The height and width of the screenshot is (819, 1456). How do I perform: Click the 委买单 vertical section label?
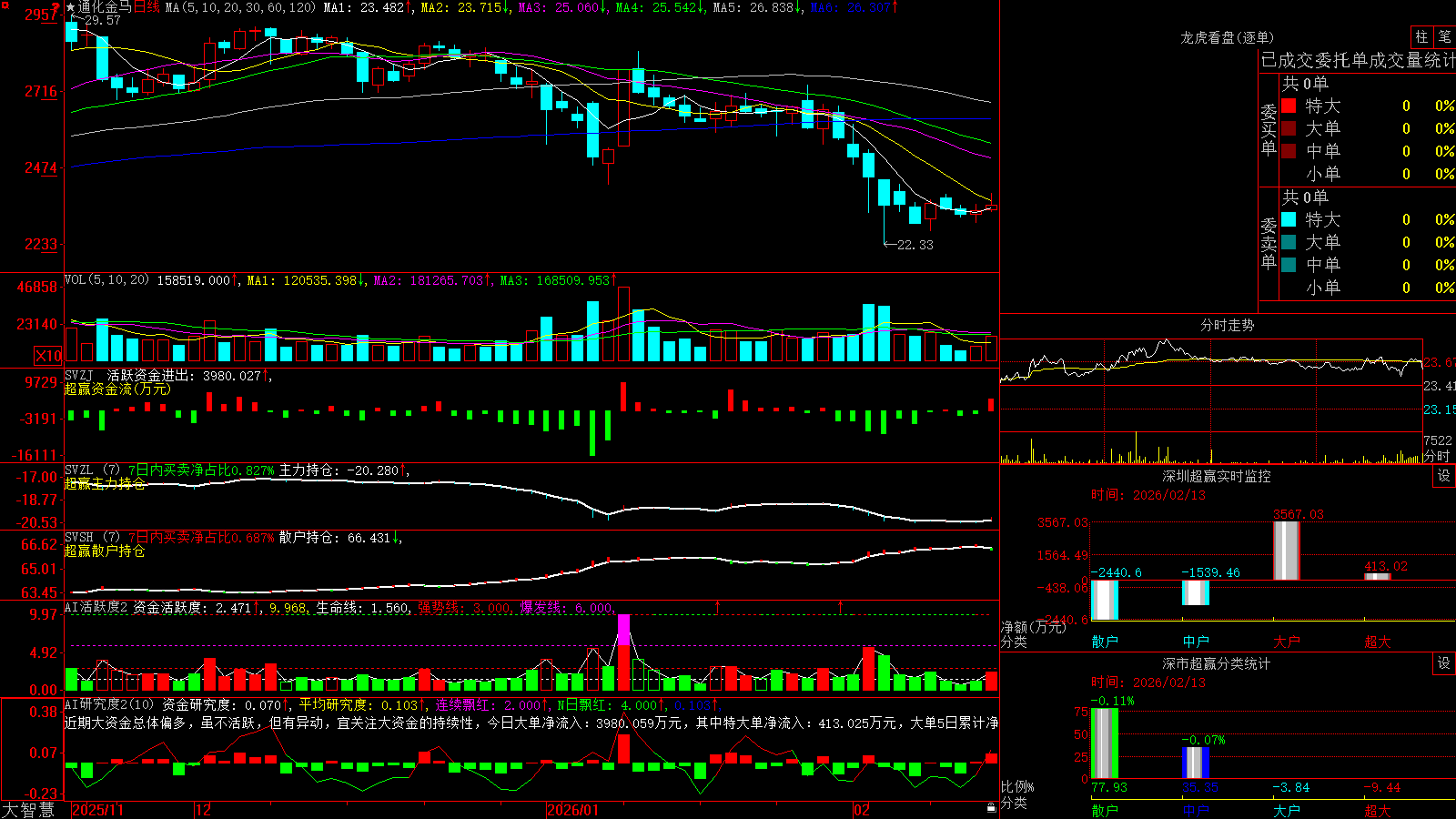(x=1269, y=129)
